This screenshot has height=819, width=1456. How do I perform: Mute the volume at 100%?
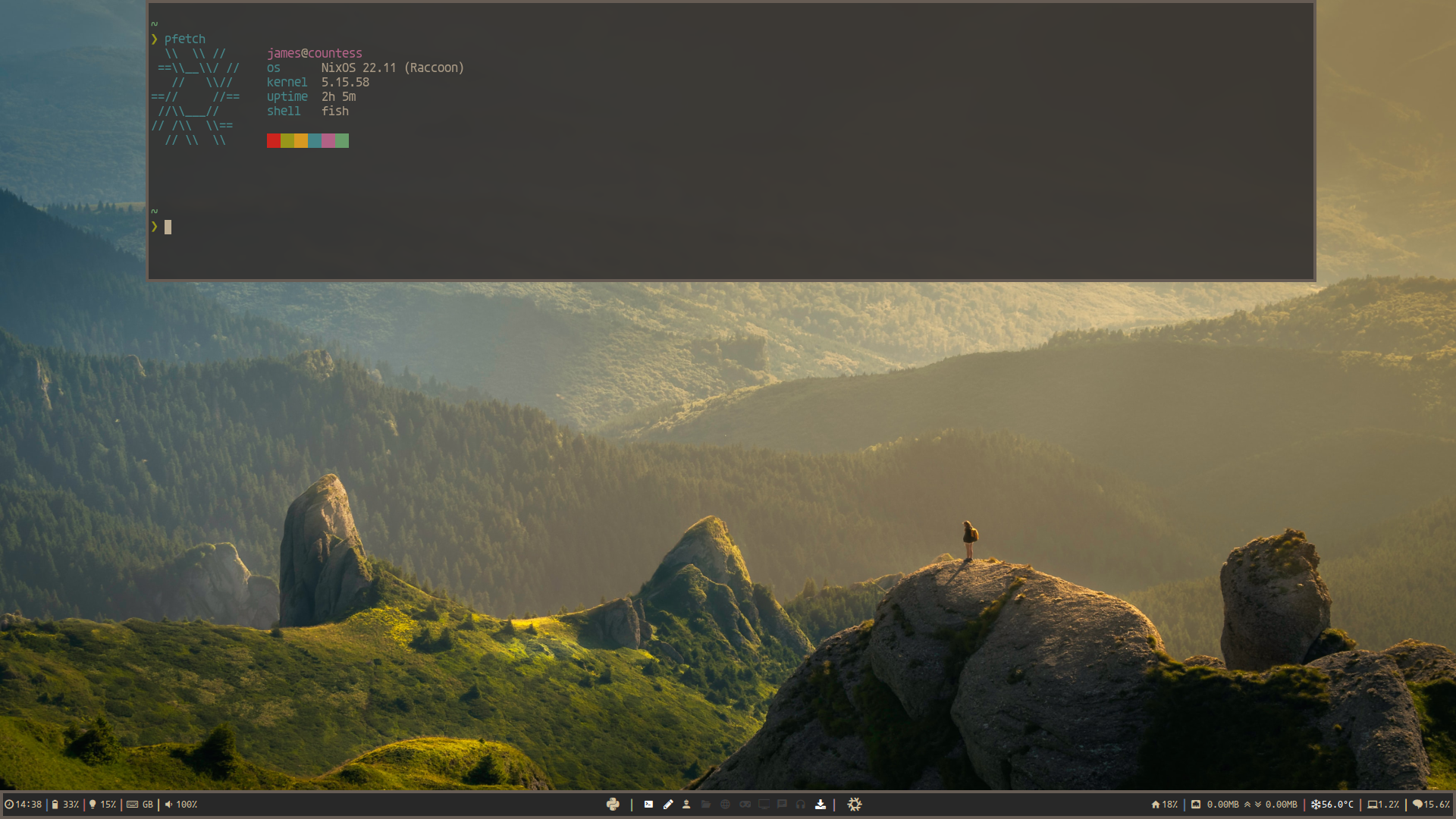181,805
